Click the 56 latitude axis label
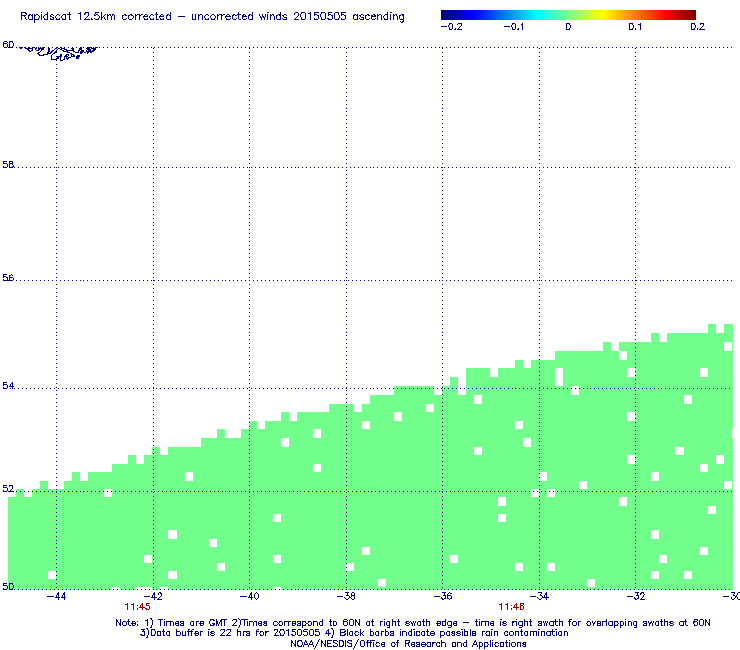Image resolution: width=740 pixels, height=650 pixels. [8, 278]
